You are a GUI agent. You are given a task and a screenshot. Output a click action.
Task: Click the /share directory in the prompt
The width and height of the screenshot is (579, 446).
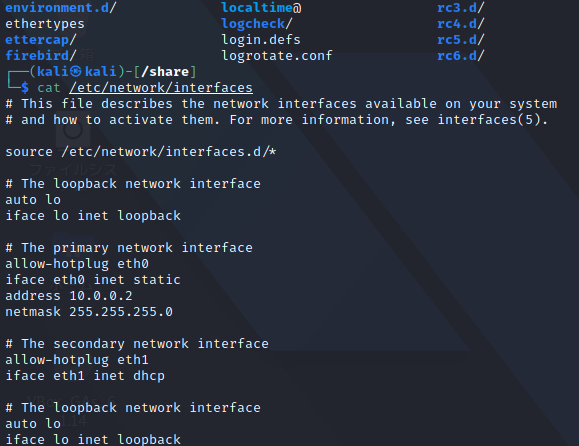click(165, 72)
